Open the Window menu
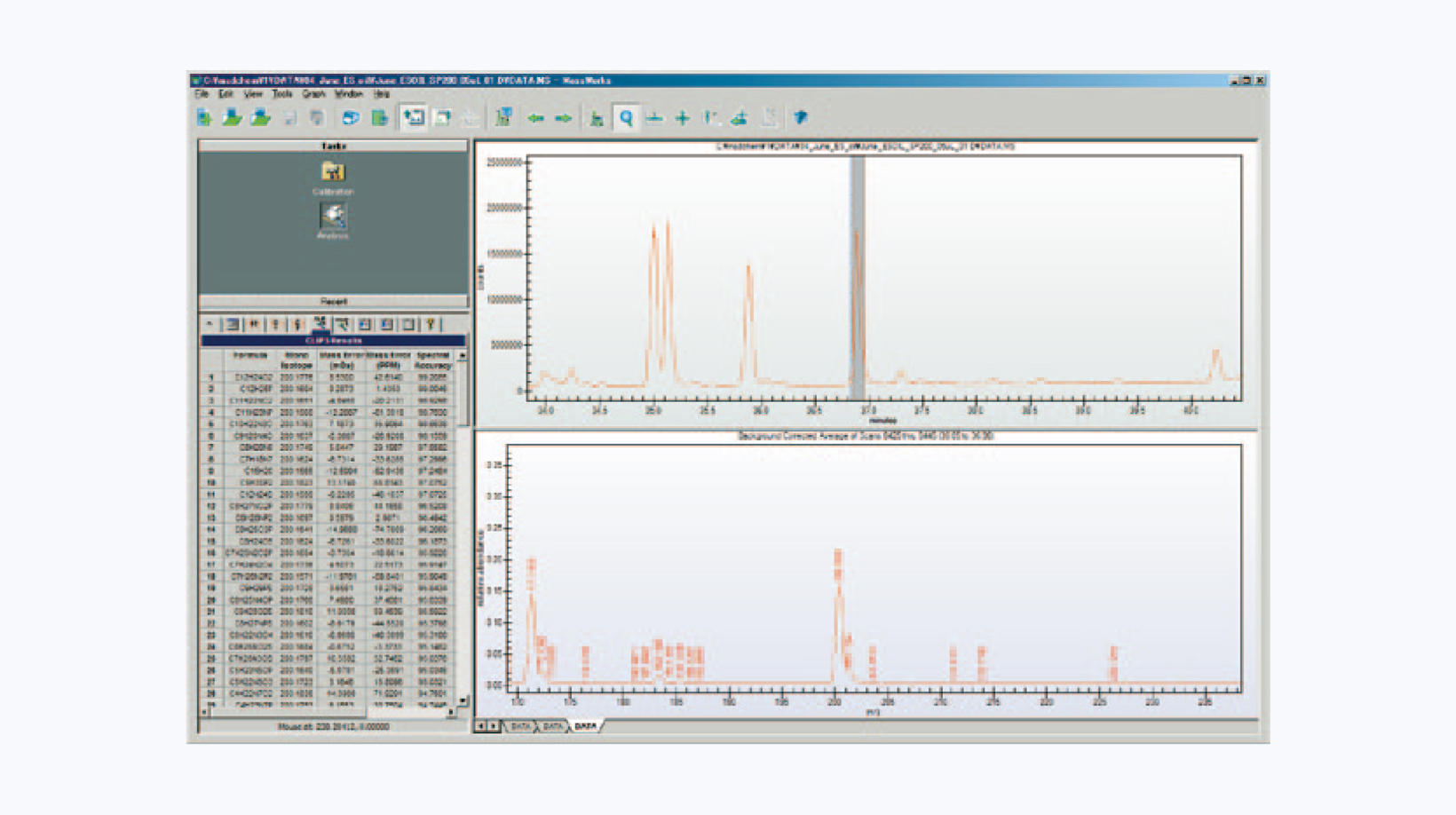The image size is (1456, 815). pos(349,94)
